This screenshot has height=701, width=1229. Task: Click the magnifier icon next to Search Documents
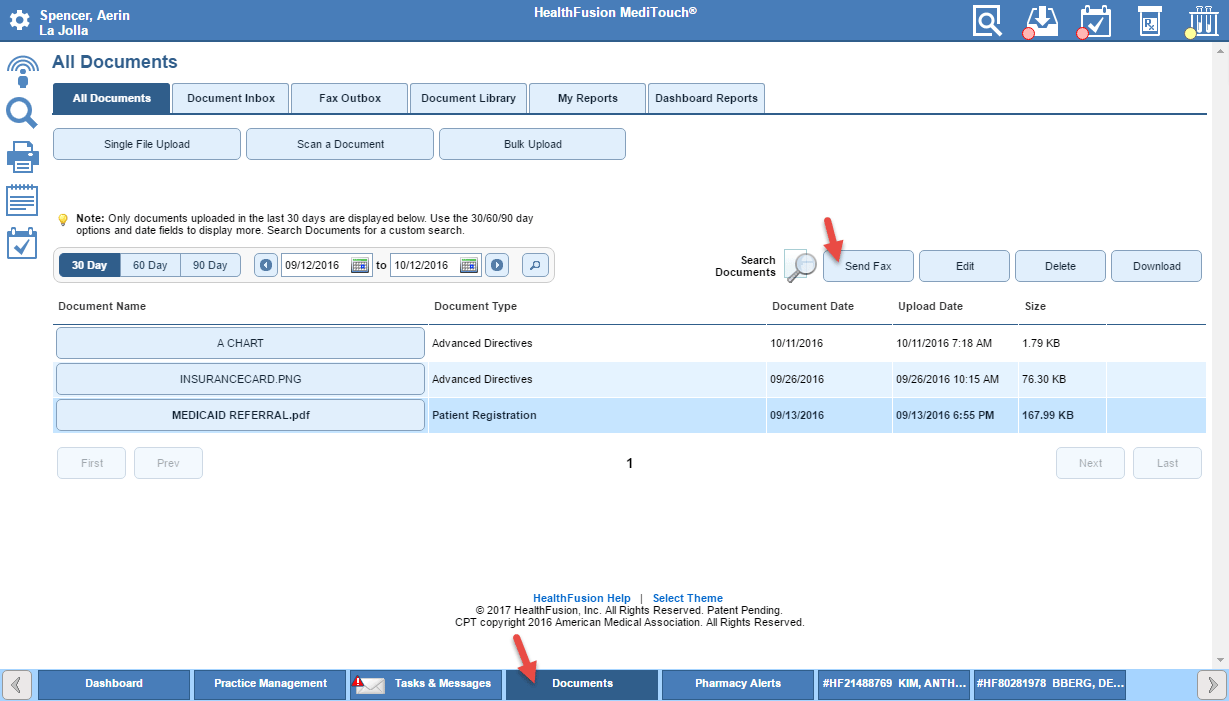pyautogui.click(x=800, y=265)
